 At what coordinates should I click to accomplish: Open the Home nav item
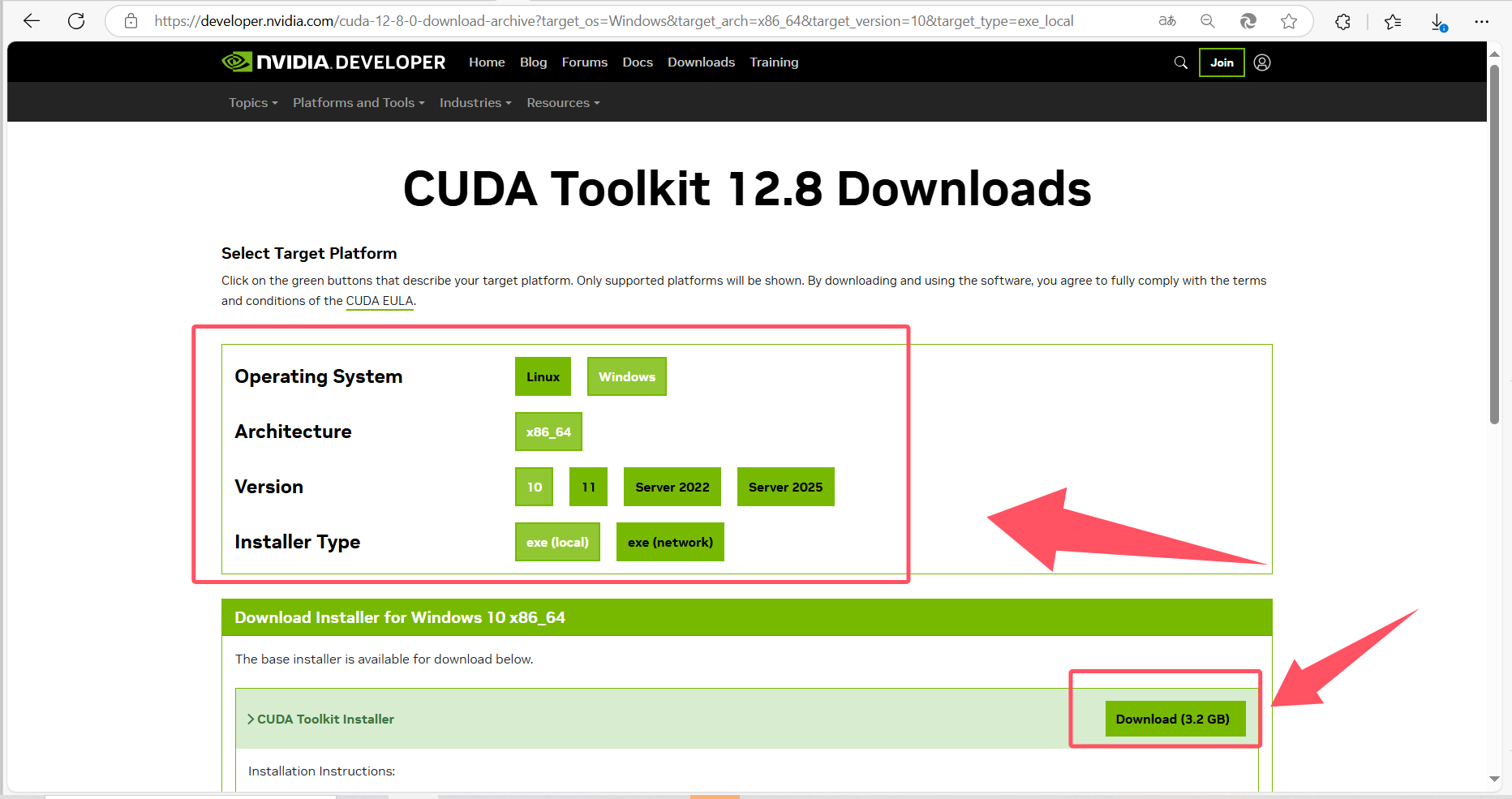click(487, 62)
